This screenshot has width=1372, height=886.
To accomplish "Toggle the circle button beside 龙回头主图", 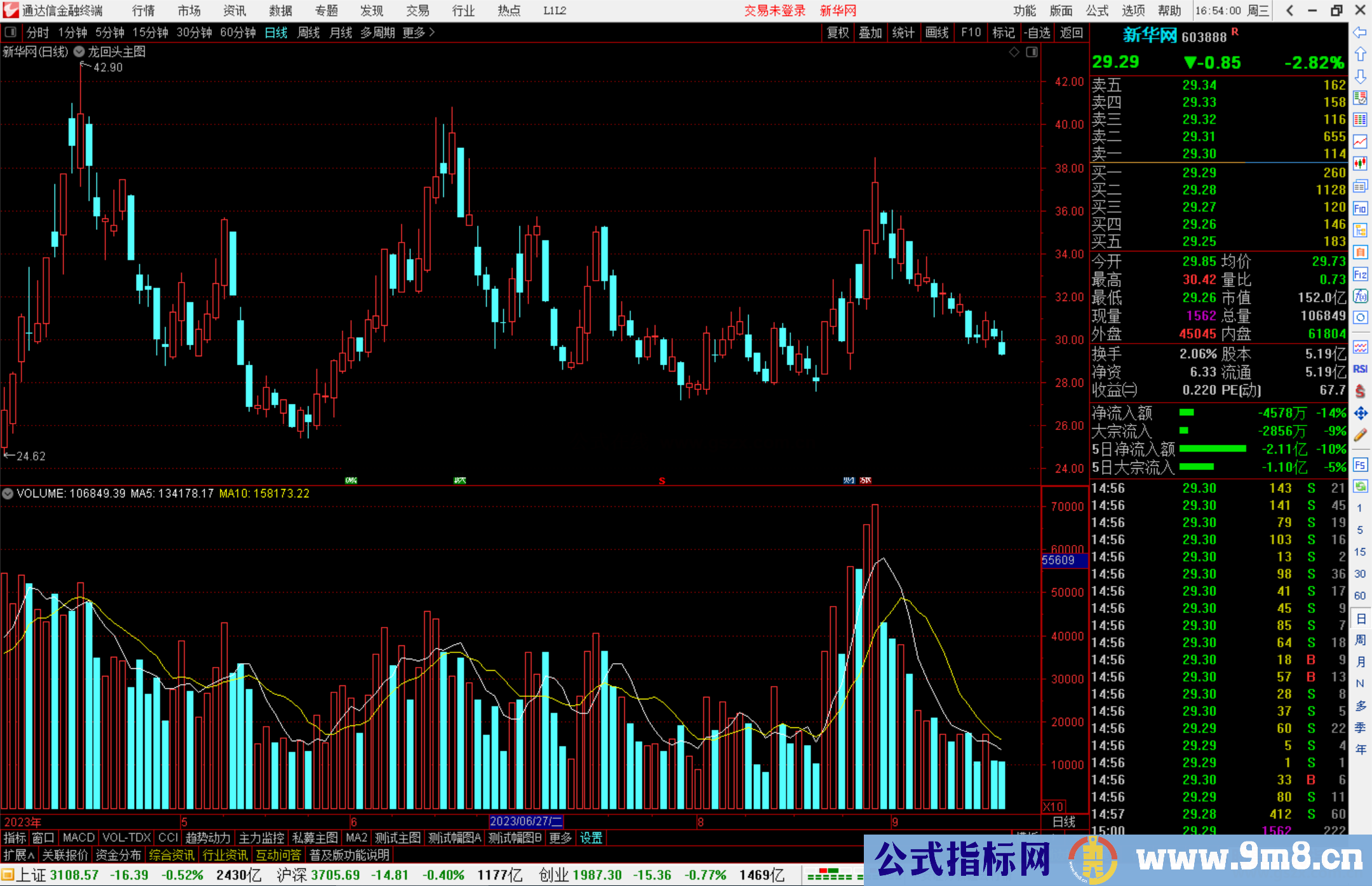I will click(79, 51).
